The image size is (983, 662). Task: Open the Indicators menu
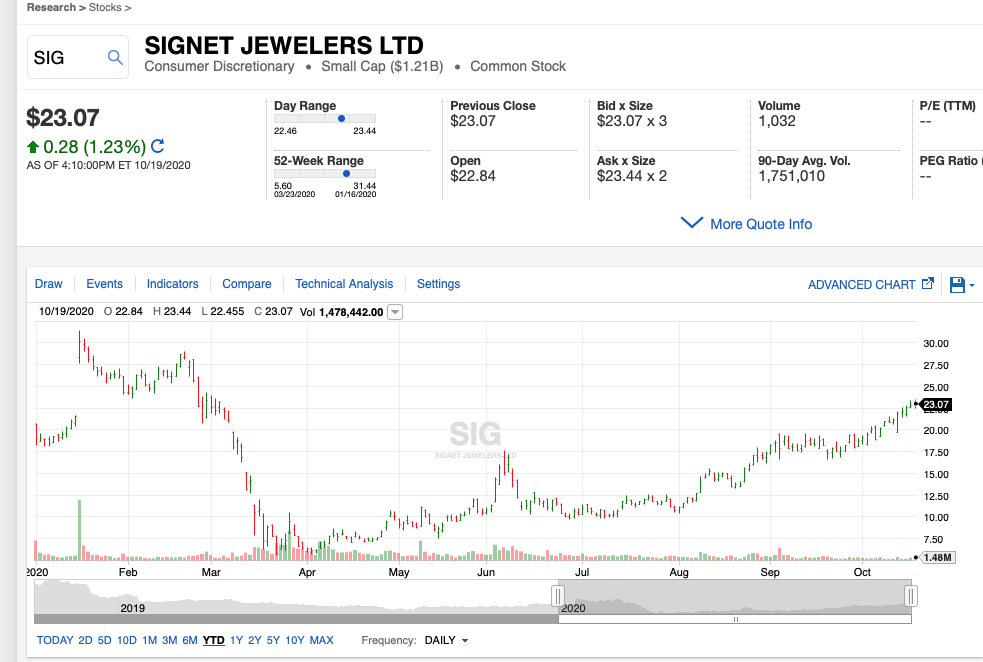click(x=172, y=283)
